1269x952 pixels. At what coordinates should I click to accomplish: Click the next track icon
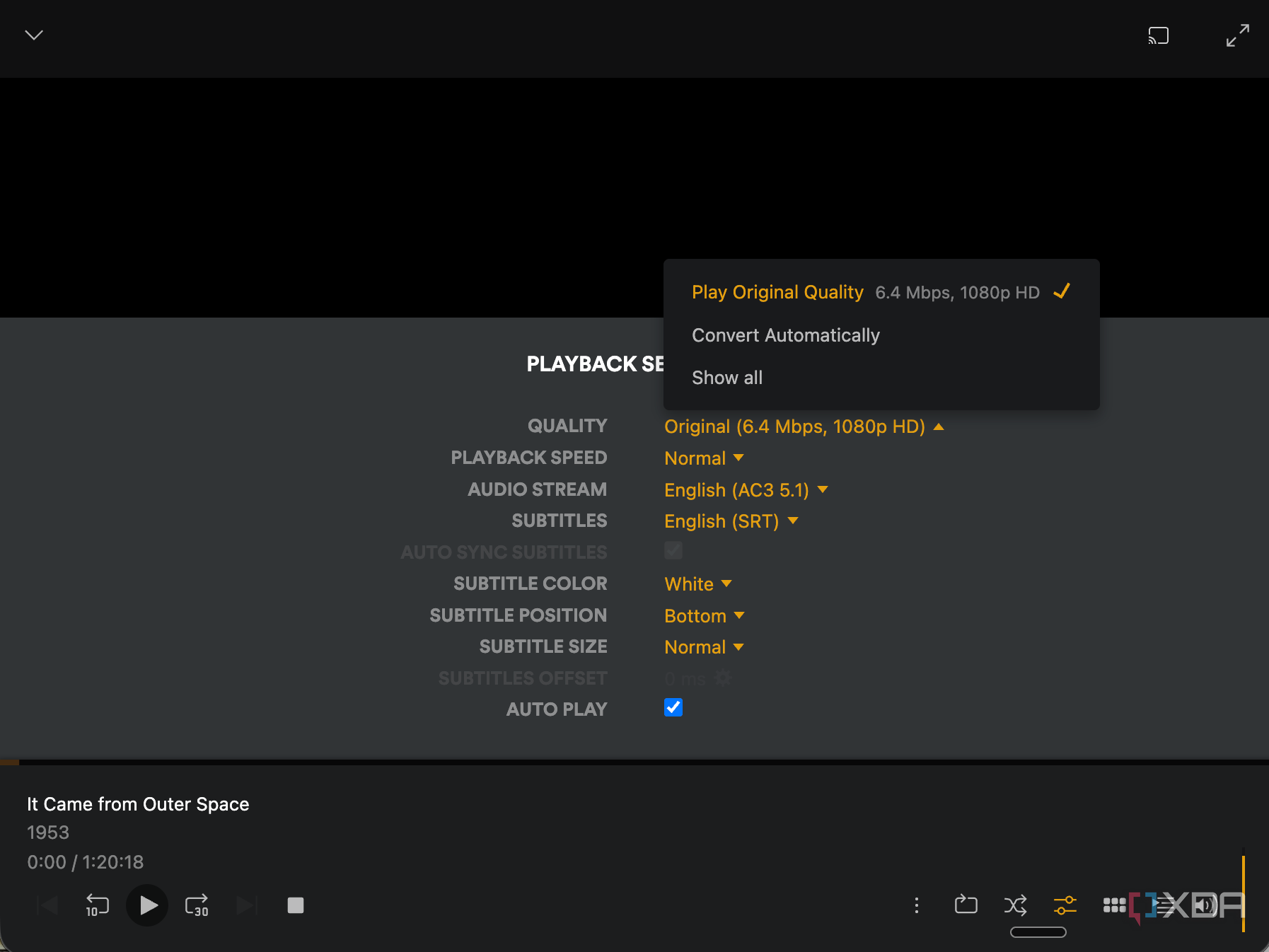(247, 905)
